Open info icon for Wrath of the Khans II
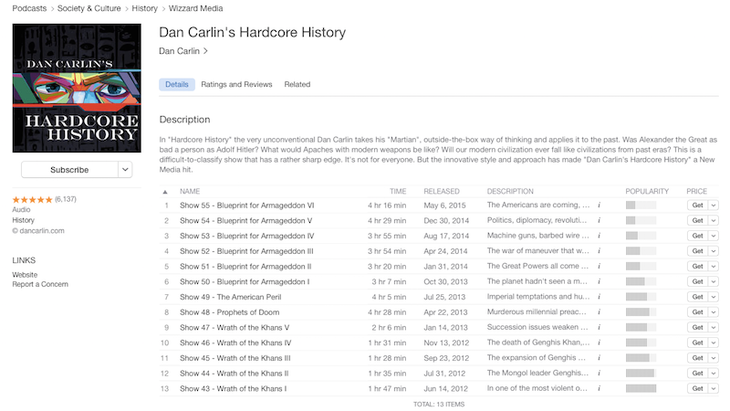Viewport: 730px width, 411px height. point(599,373)
